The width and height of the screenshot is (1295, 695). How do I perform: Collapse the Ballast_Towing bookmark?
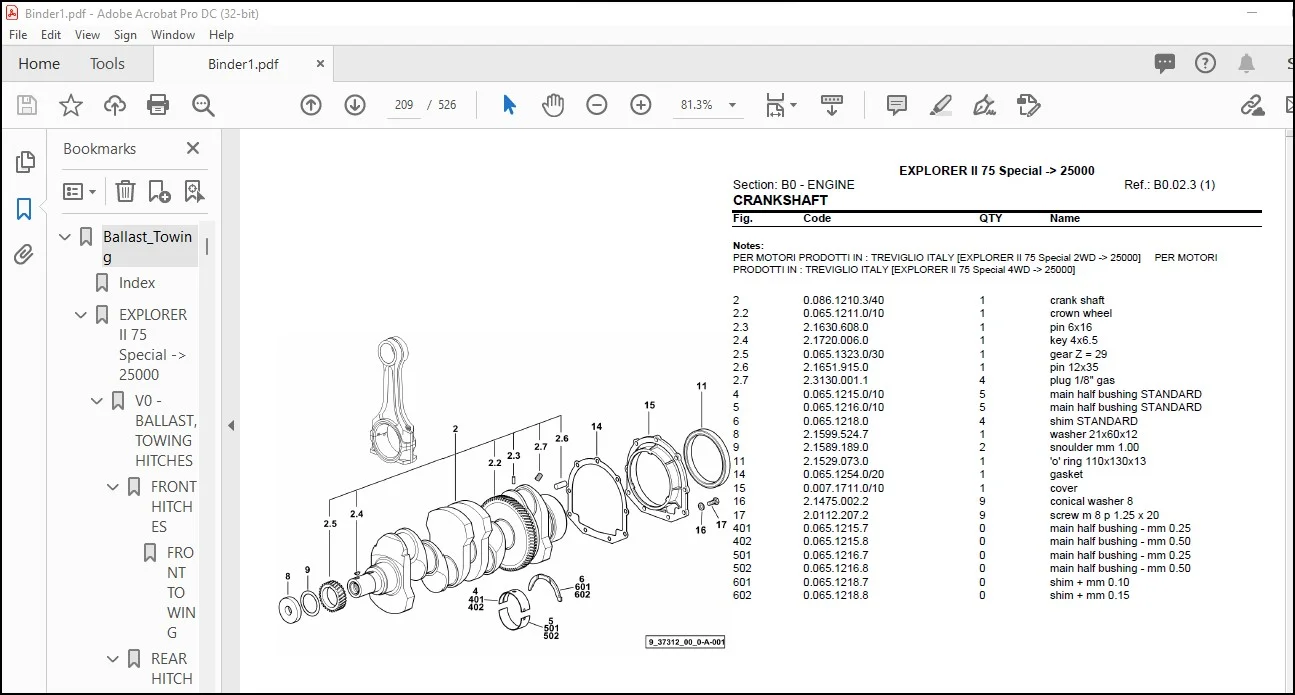coord(65,237)
